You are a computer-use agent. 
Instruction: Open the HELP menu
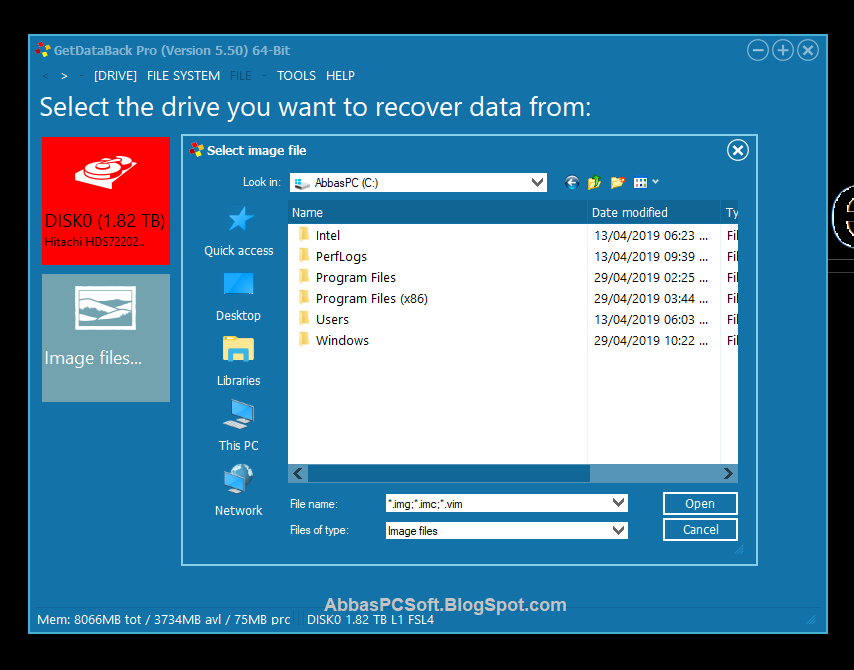pos(340,76)
